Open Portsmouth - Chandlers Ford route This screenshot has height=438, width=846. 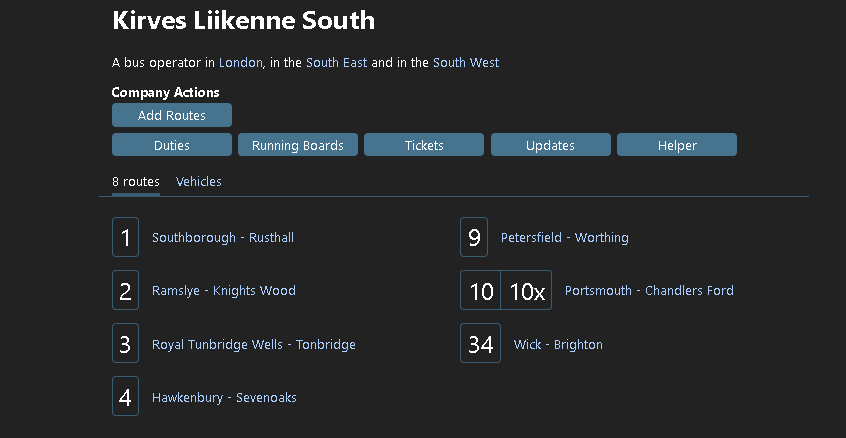click(649, 290)
